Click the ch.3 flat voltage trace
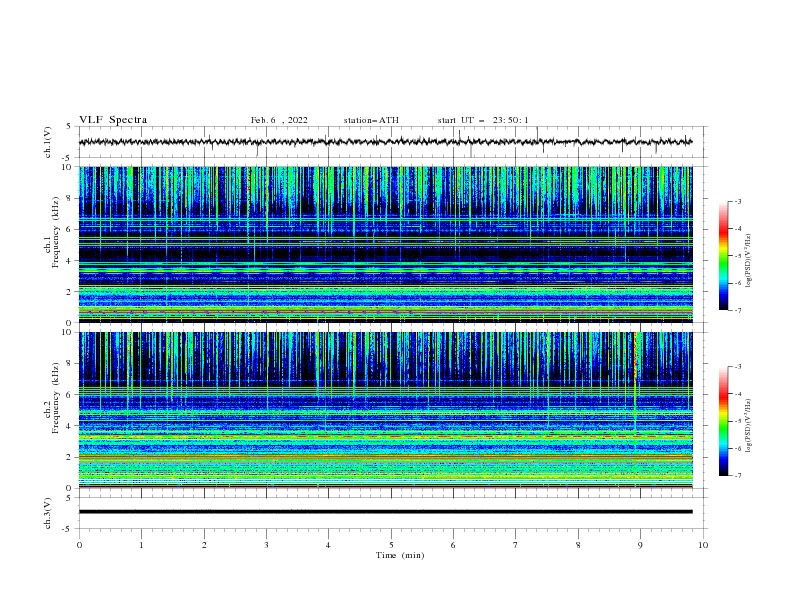Screen dimensions: 792x612 (385, 512)
